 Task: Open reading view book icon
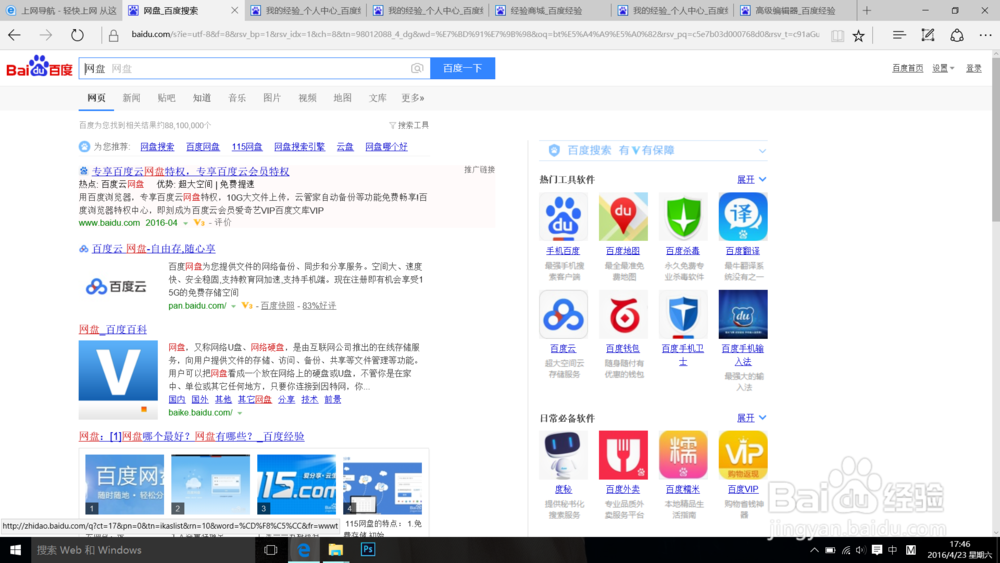point(837,36)
